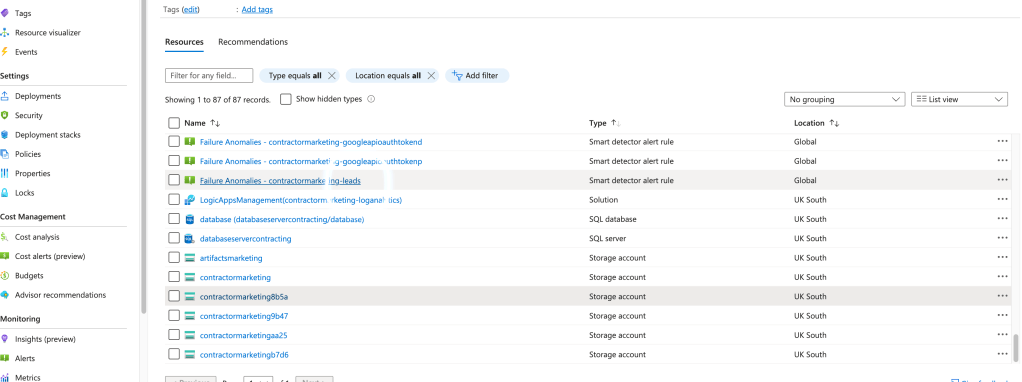Viewport: 1022px width, 382px height.
Task: Toggle Show hidden types checkbox
Action: (x=285, y=99)
